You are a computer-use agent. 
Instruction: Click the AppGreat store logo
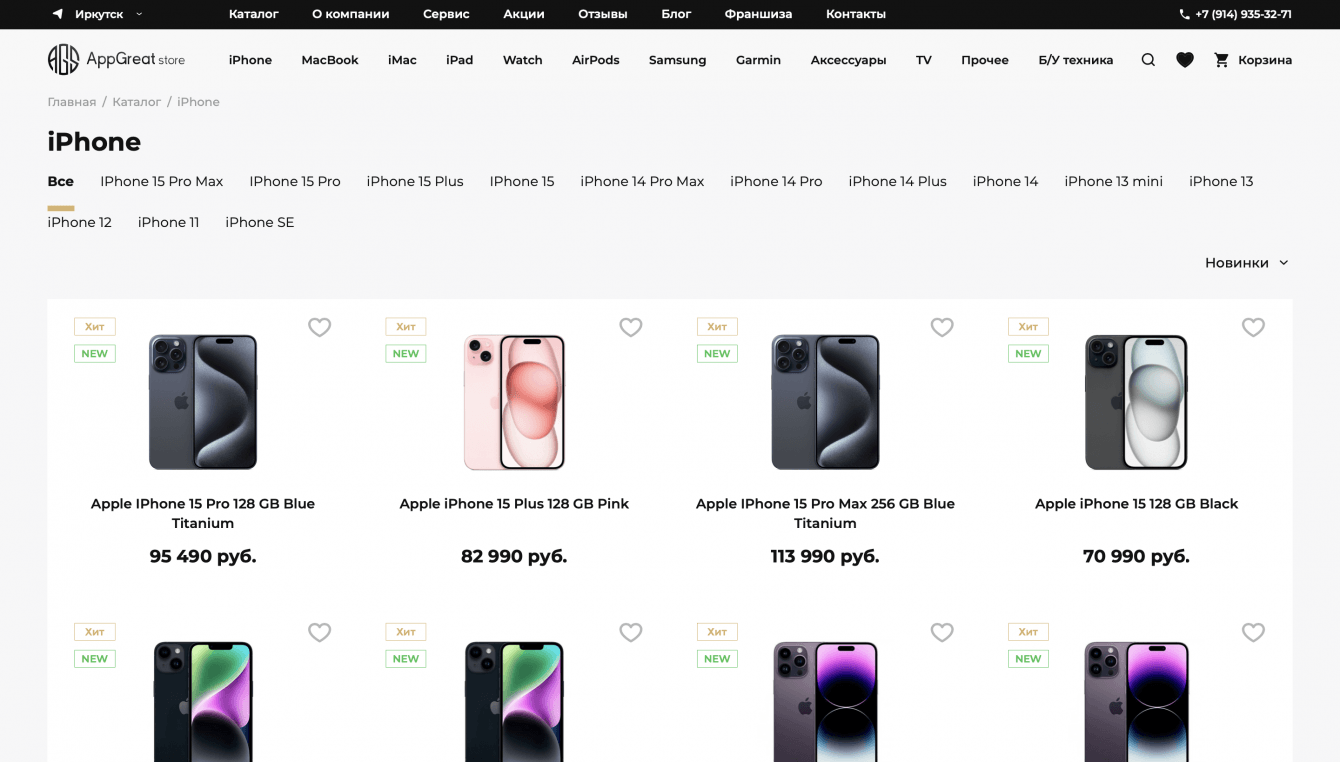116,60
